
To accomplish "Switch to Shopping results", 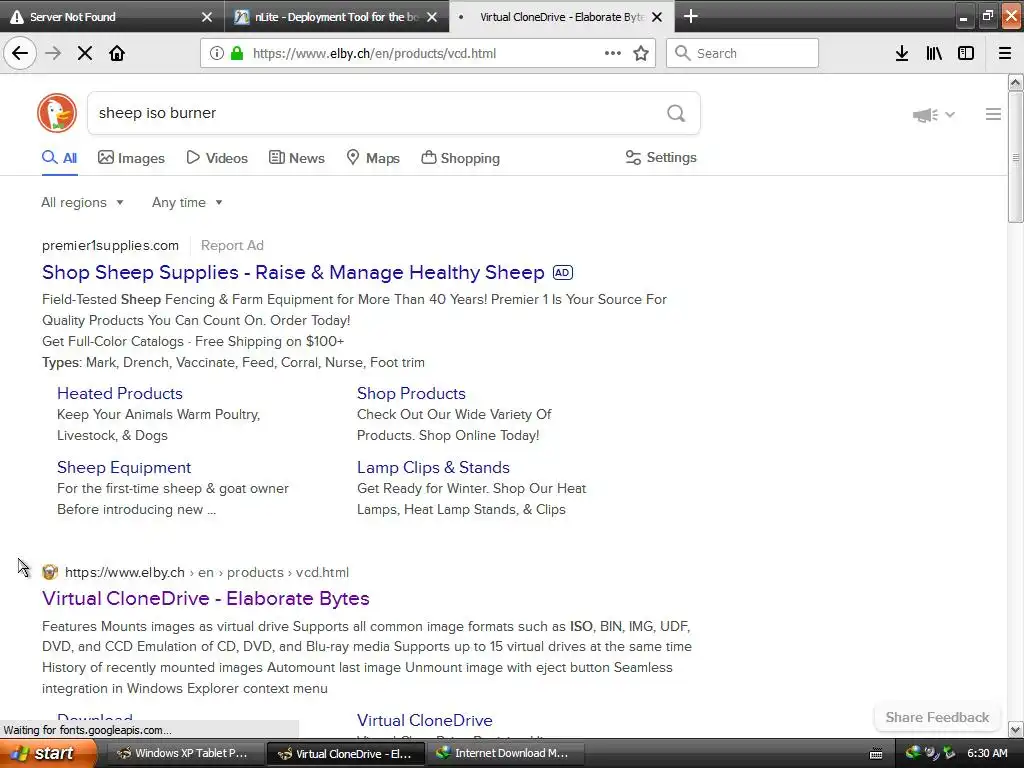I will coord(460,158).
